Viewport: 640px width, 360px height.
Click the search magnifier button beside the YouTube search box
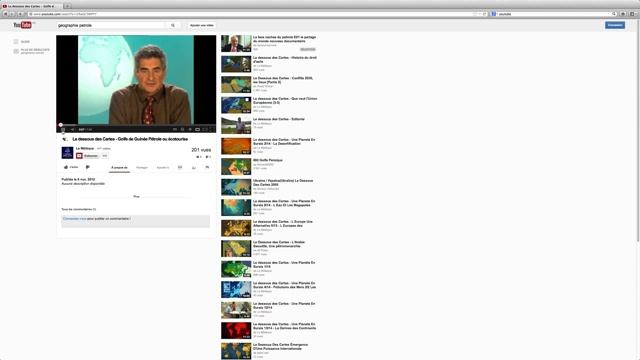[173, 25]
